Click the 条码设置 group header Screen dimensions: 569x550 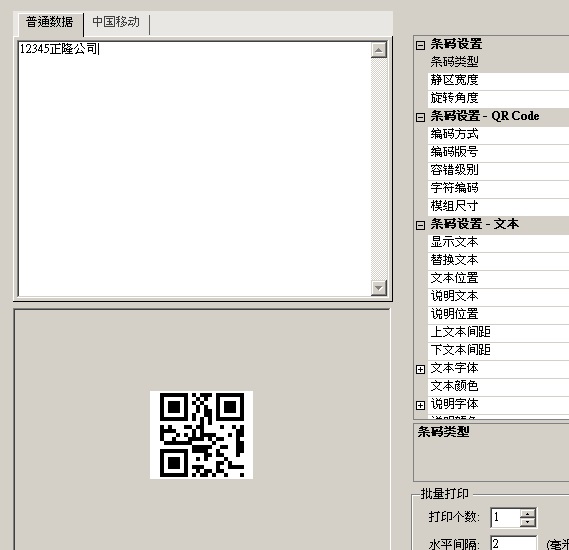(x=456, y=44)
